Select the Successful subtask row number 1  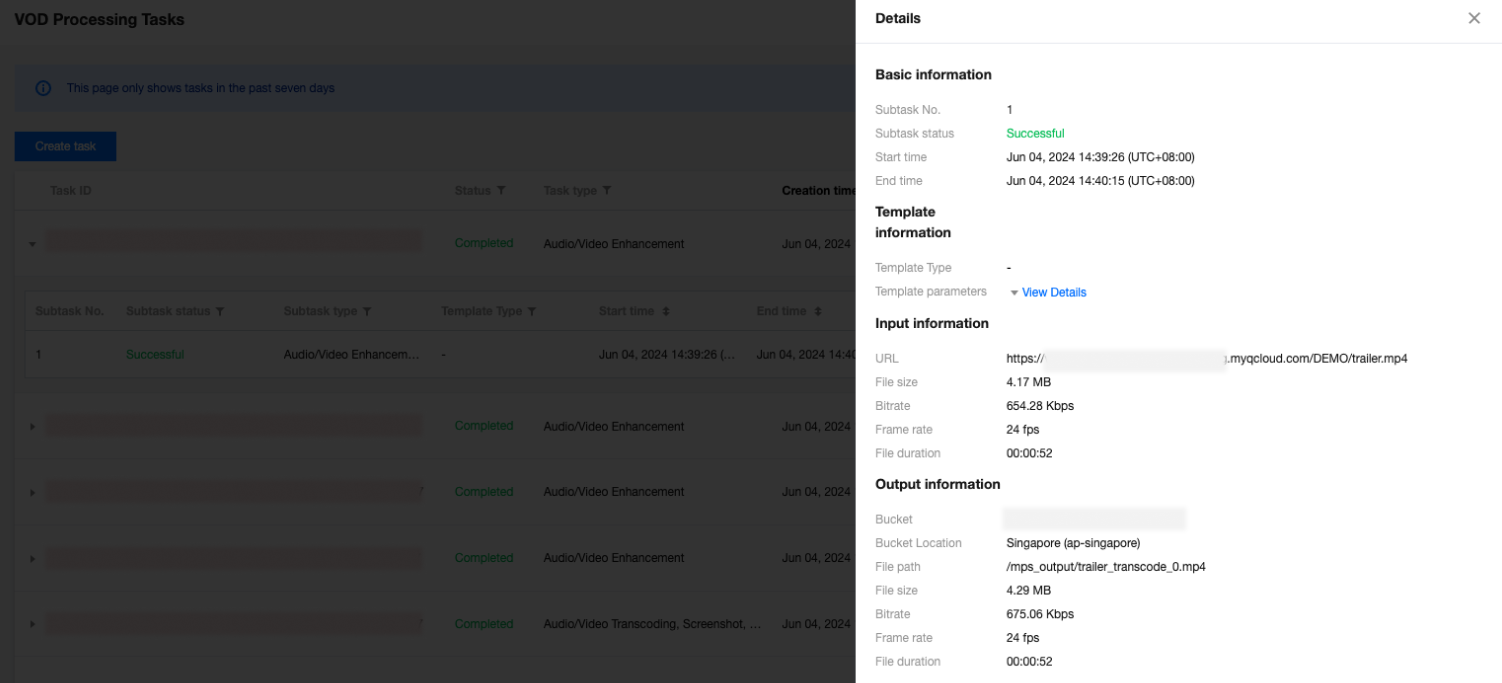pos(39,355)
